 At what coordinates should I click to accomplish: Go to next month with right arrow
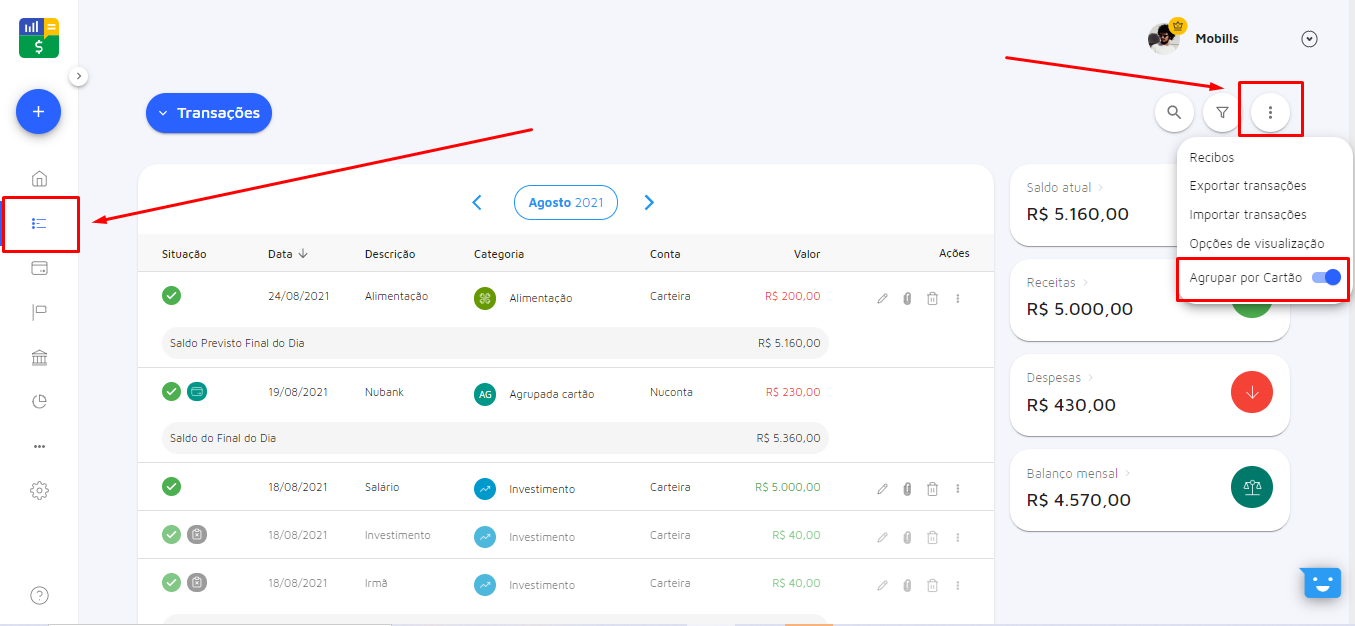tap(649, 202)
